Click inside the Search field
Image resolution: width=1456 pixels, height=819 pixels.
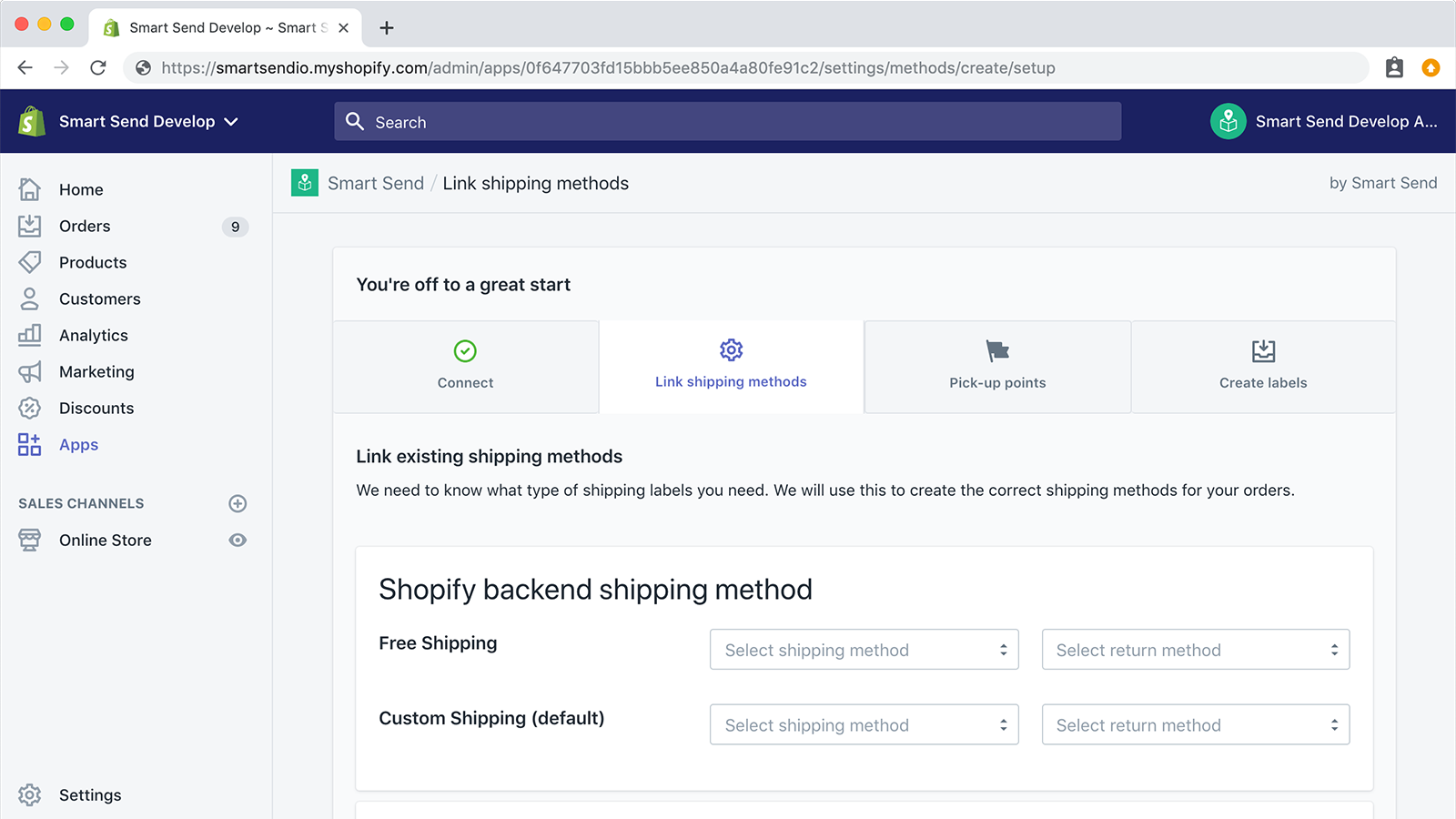click(728, 121)
